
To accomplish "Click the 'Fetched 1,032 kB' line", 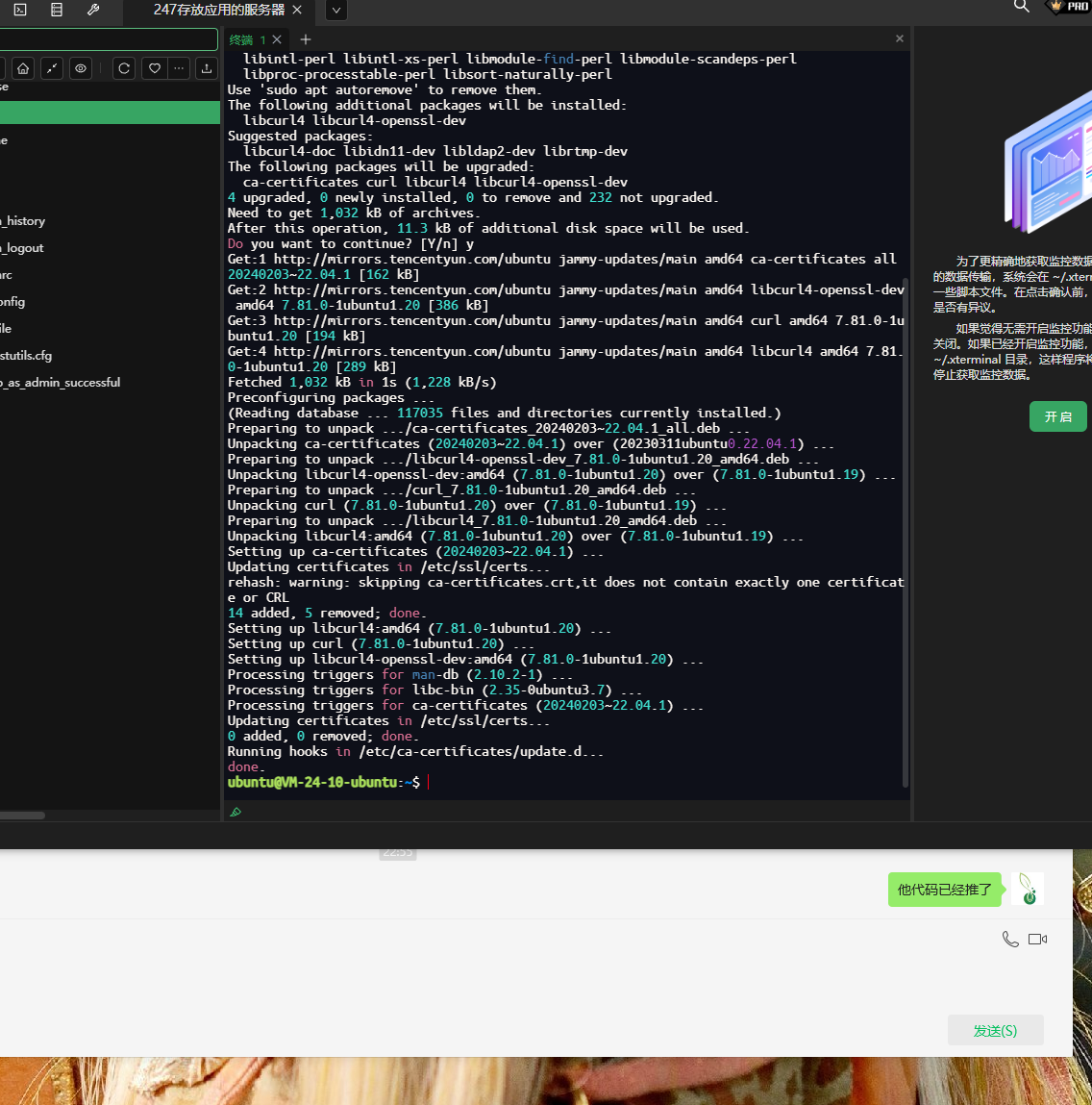I will point(362,382).
